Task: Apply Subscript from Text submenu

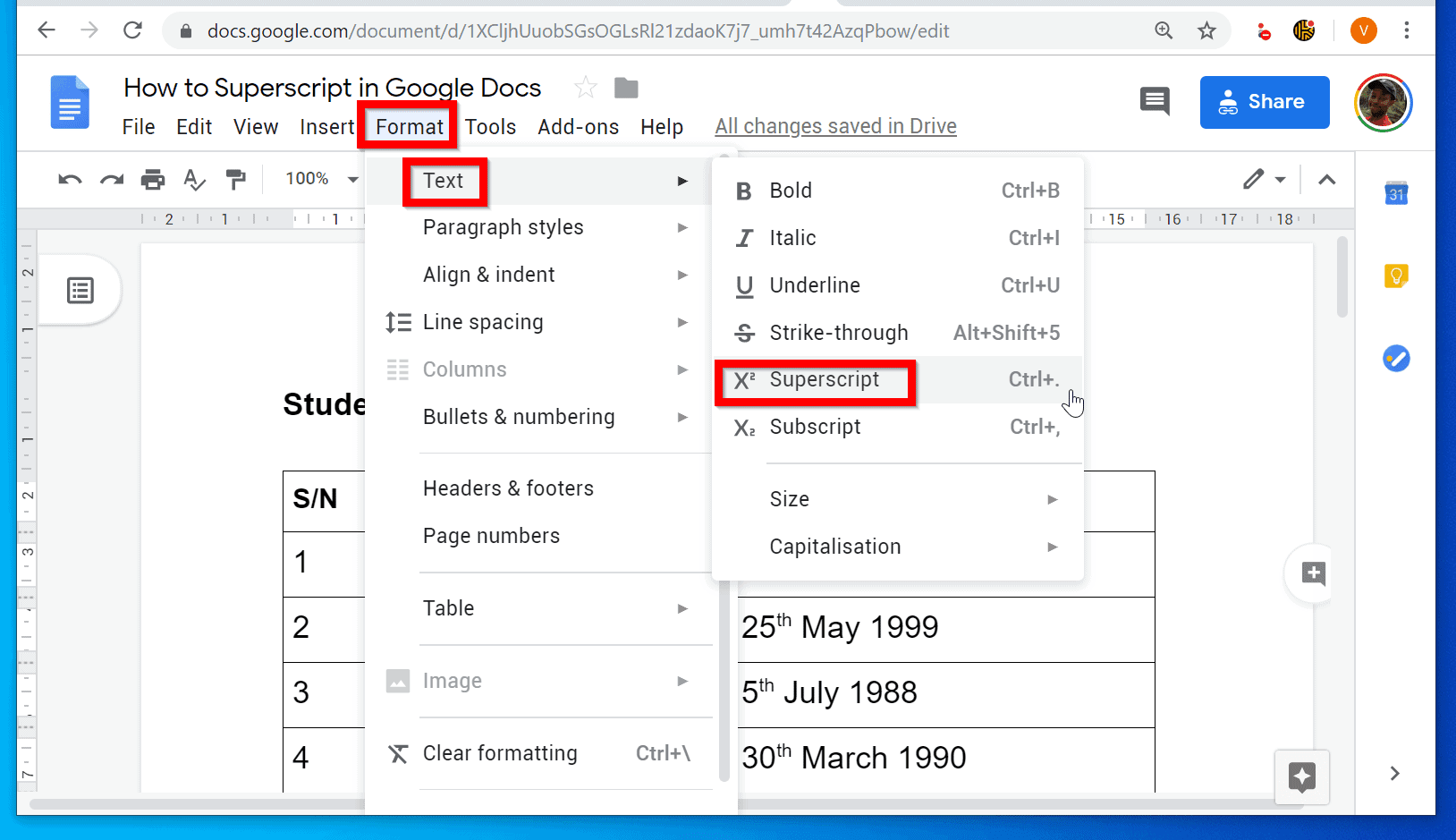Action: [898, 427]
